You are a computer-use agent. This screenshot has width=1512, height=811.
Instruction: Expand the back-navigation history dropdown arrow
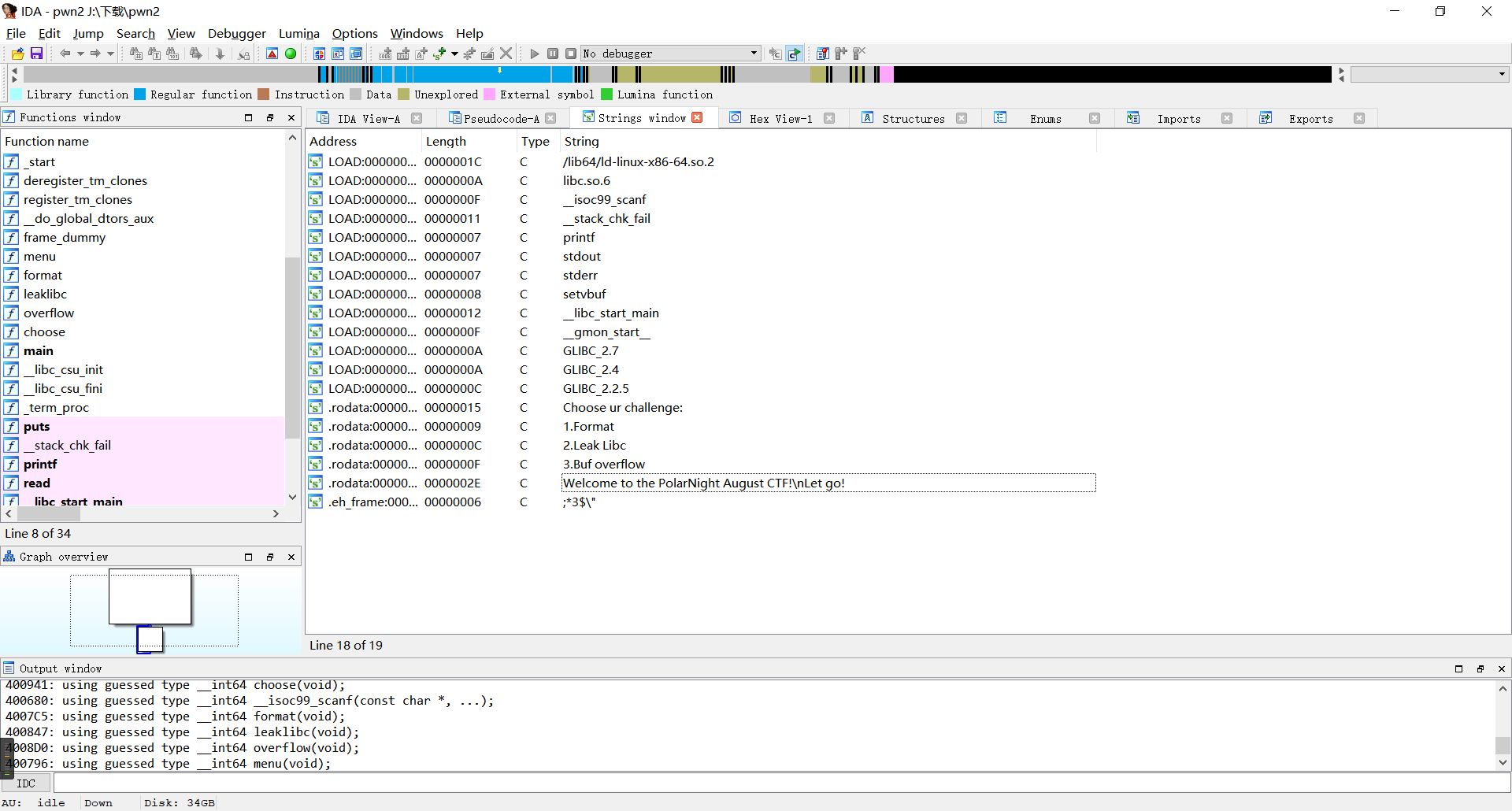(x=80, y=54)
